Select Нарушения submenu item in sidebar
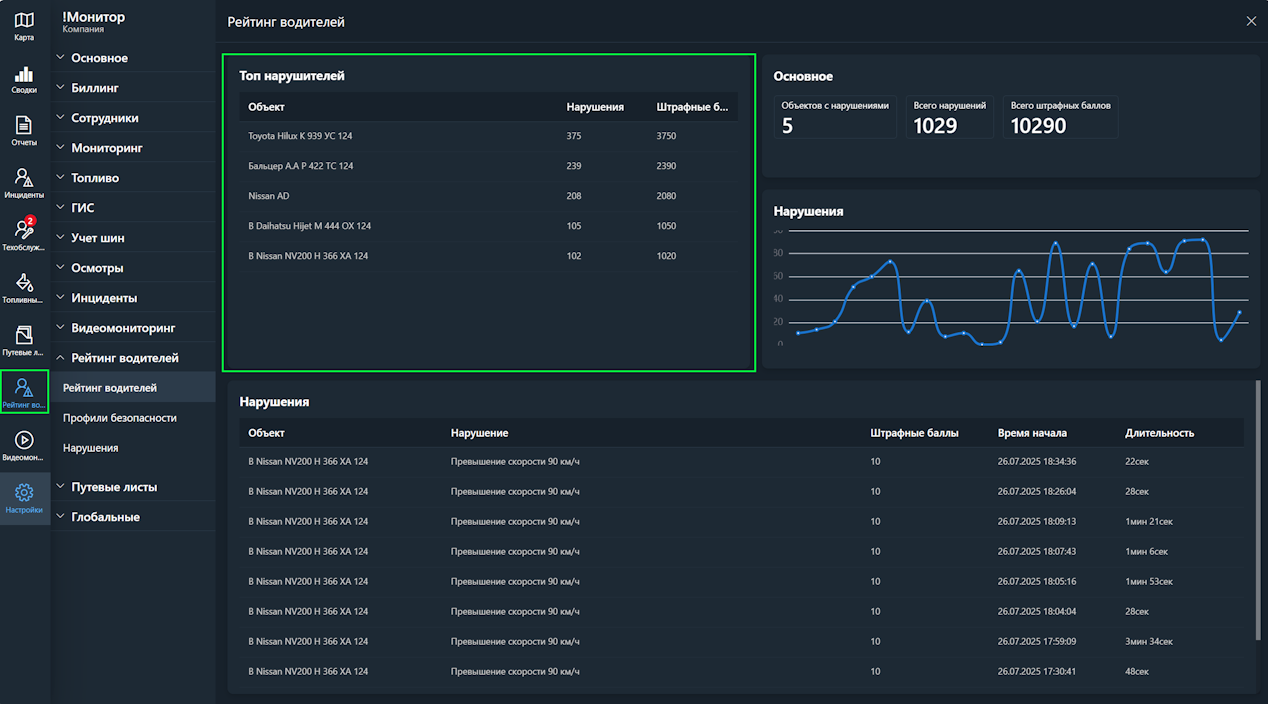 (x=90, y=448)
